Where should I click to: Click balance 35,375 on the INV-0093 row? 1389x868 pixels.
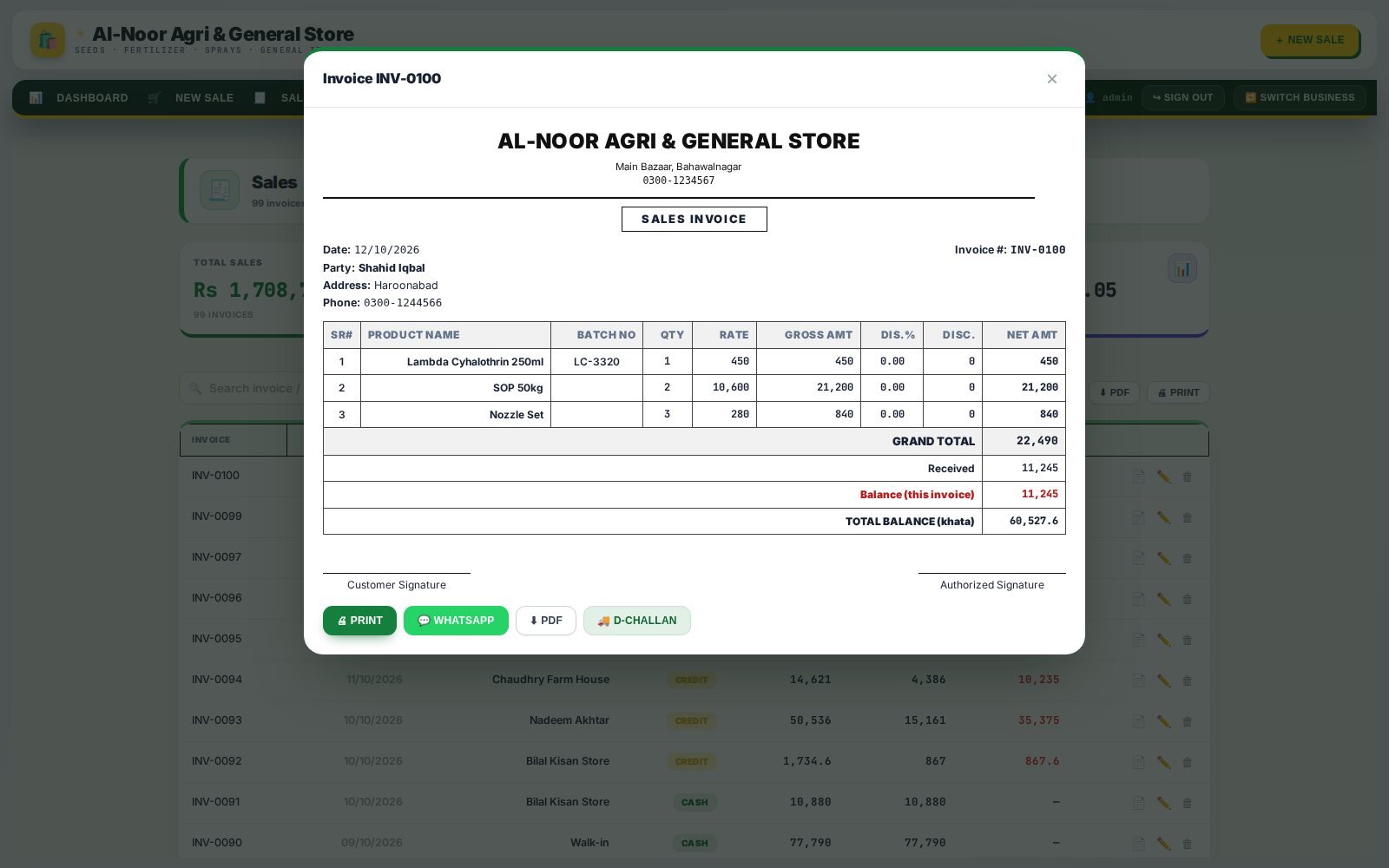tap(1038, 720)
